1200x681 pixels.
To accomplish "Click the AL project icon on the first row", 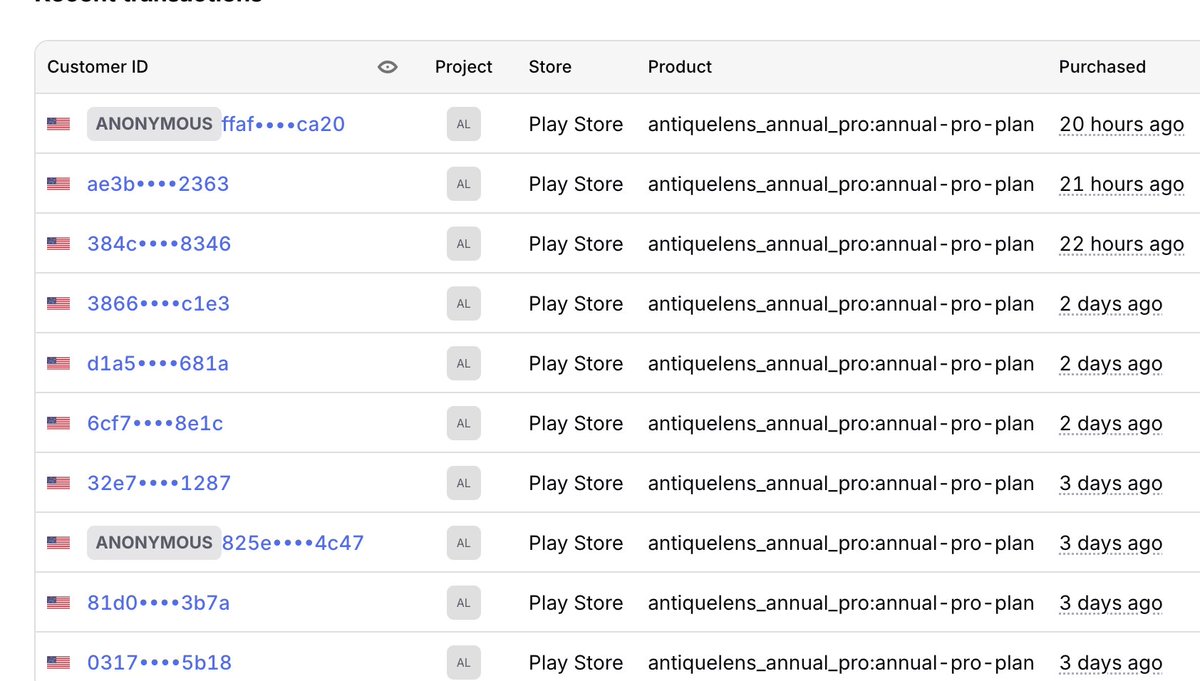I will 463,123.
